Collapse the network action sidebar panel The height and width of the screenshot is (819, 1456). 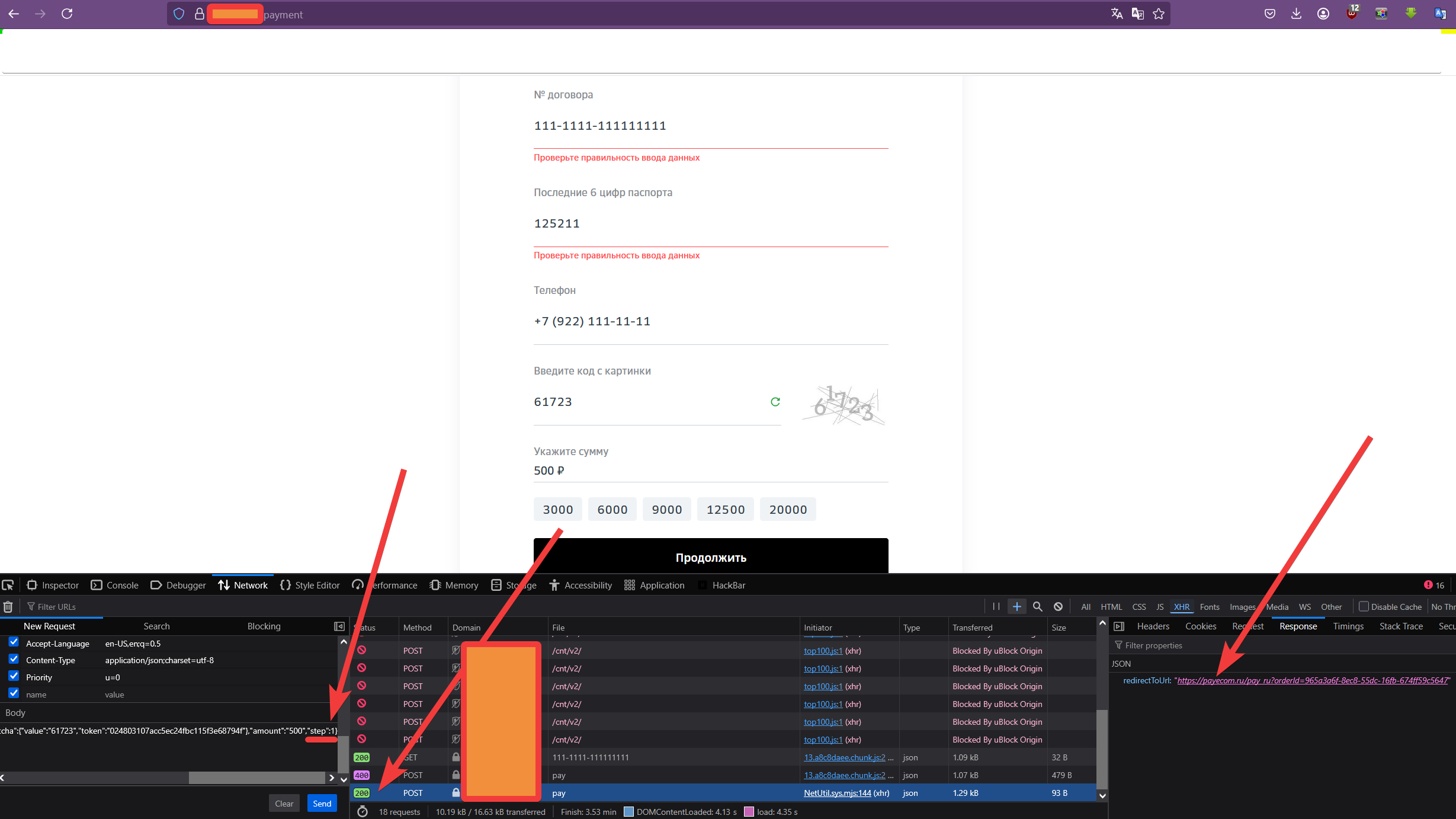pos(339,626)
